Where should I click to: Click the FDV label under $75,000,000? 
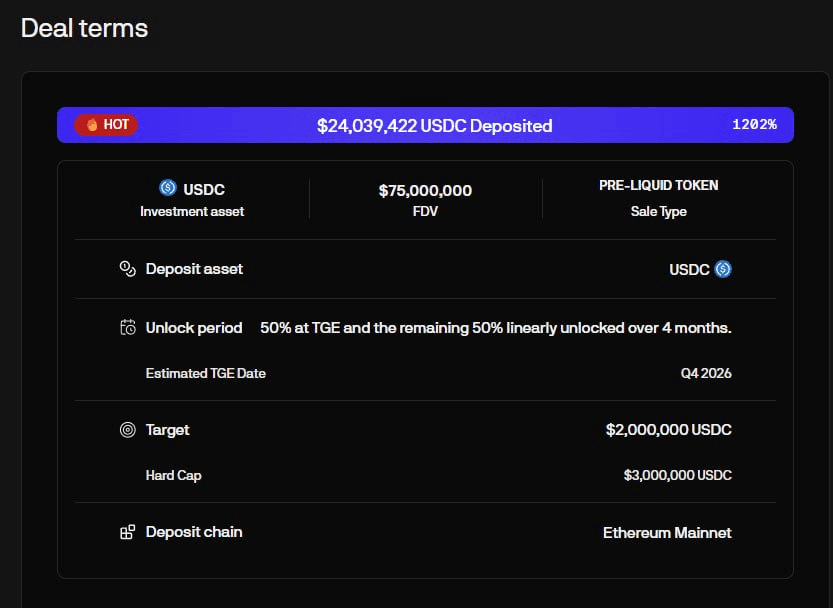pos(425,212)
